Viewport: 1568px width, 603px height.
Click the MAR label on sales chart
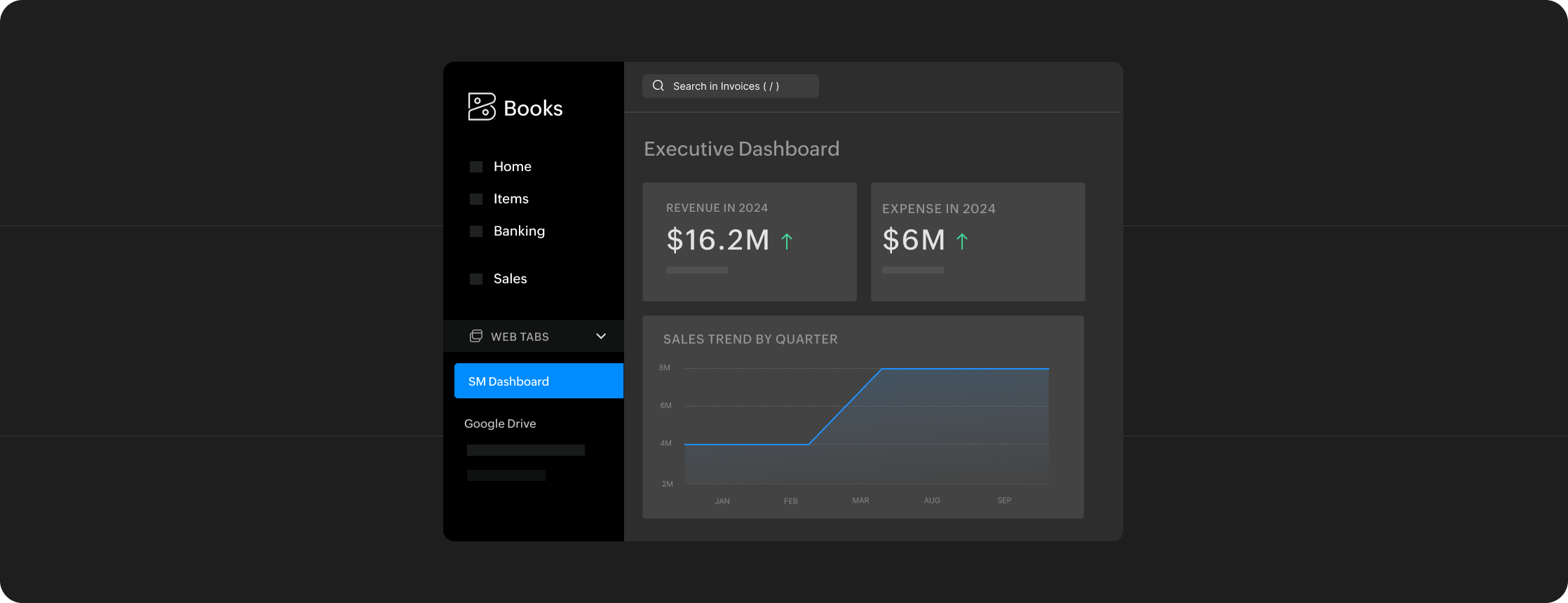(x=860, y=501)
